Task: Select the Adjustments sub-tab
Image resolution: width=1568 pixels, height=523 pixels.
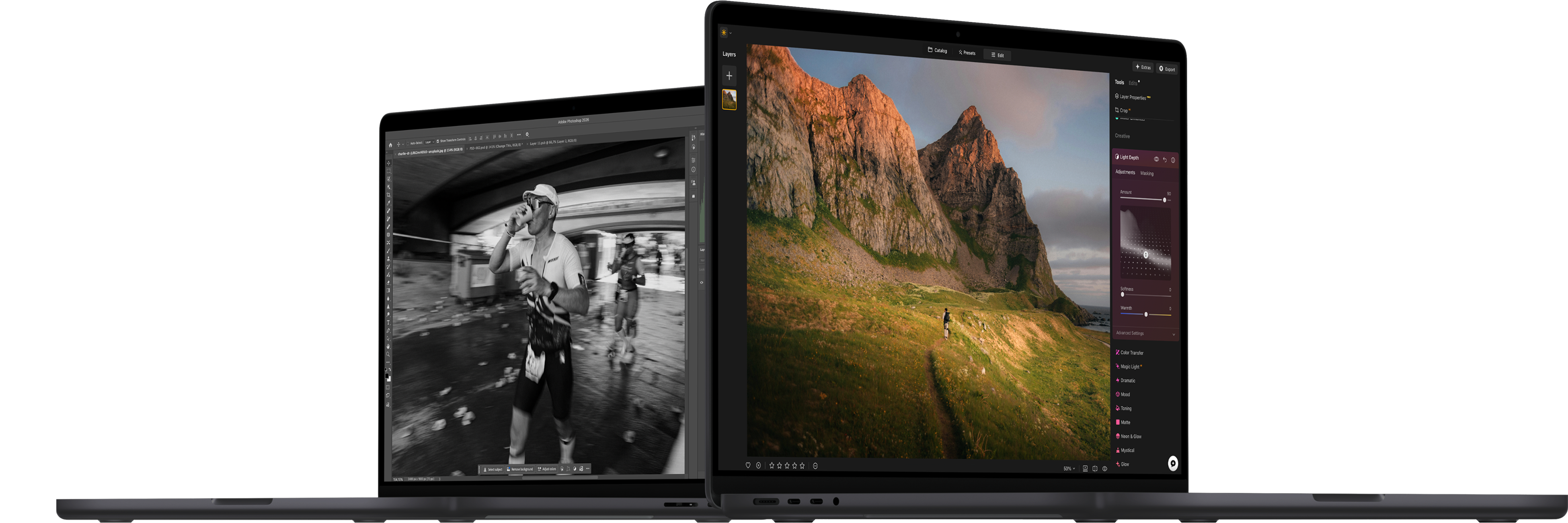Action: (x=1125, y=172)
